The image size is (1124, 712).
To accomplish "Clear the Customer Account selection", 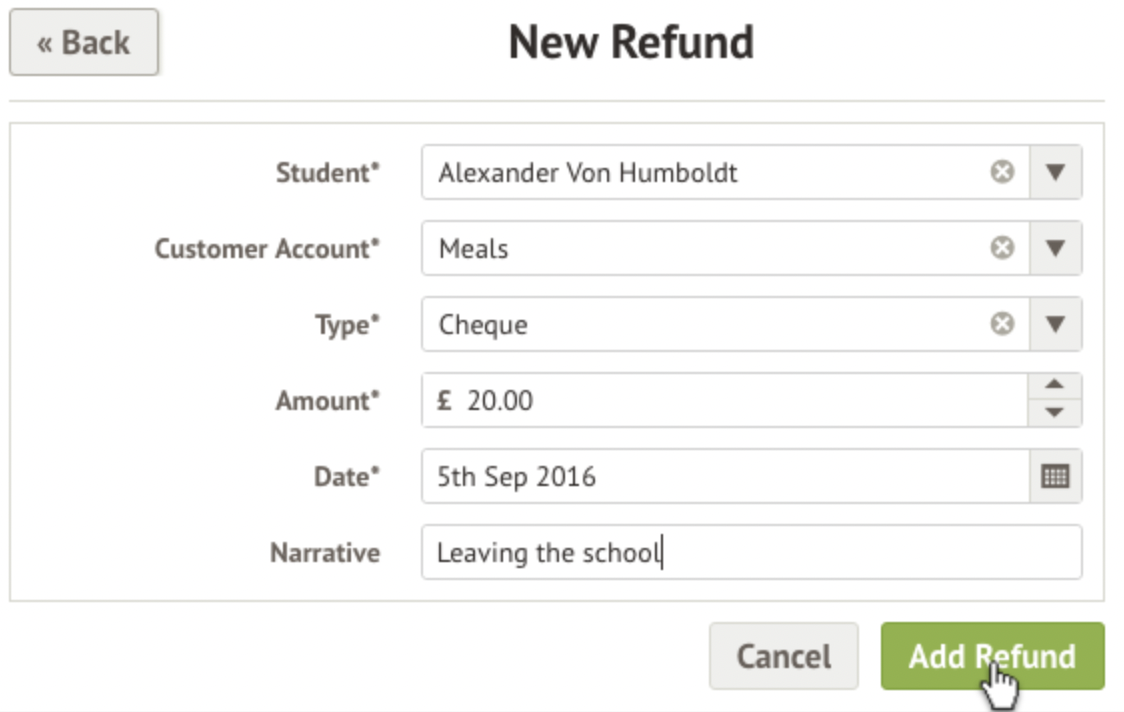I will (1002, 248).
